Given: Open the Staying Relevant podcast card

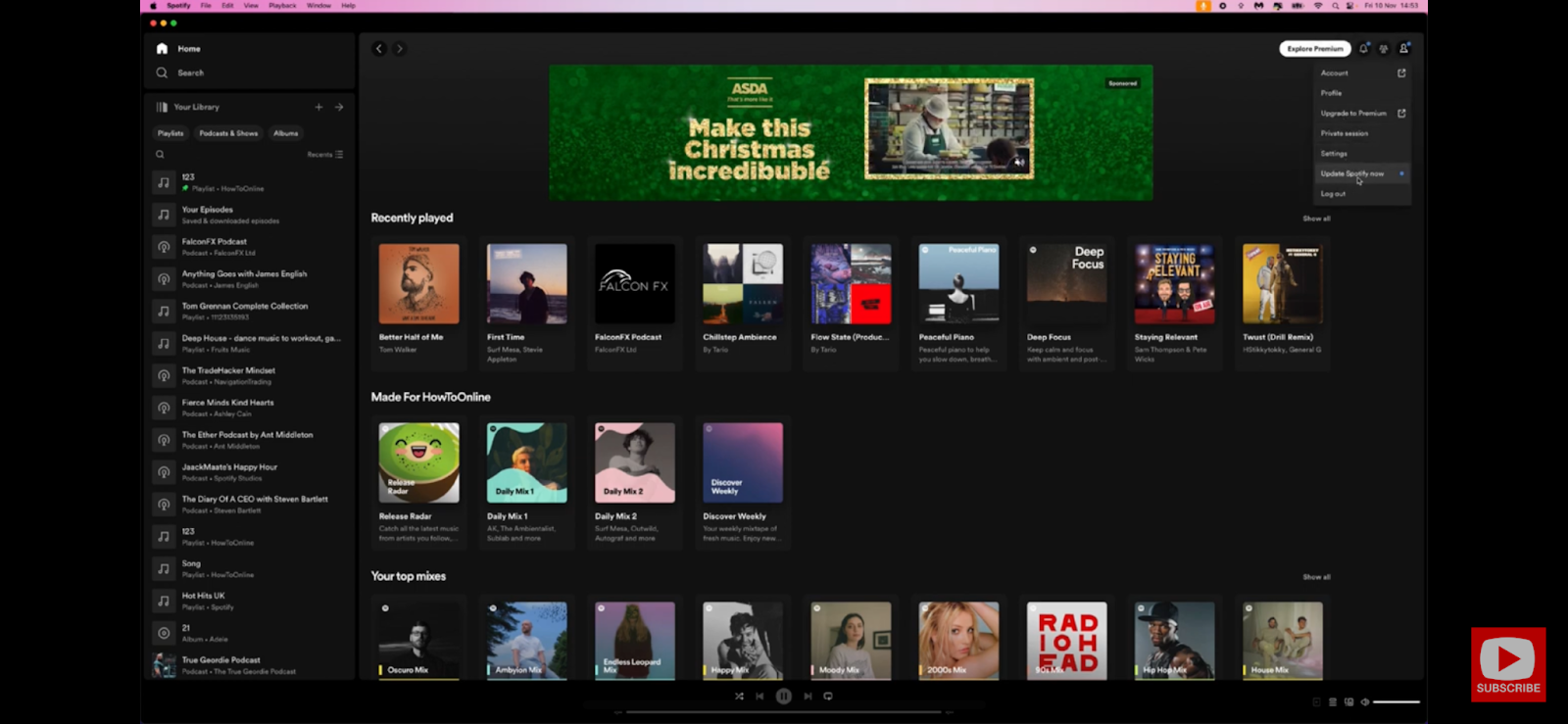Looking at the screenshot, I should (x=1175, y=302).
